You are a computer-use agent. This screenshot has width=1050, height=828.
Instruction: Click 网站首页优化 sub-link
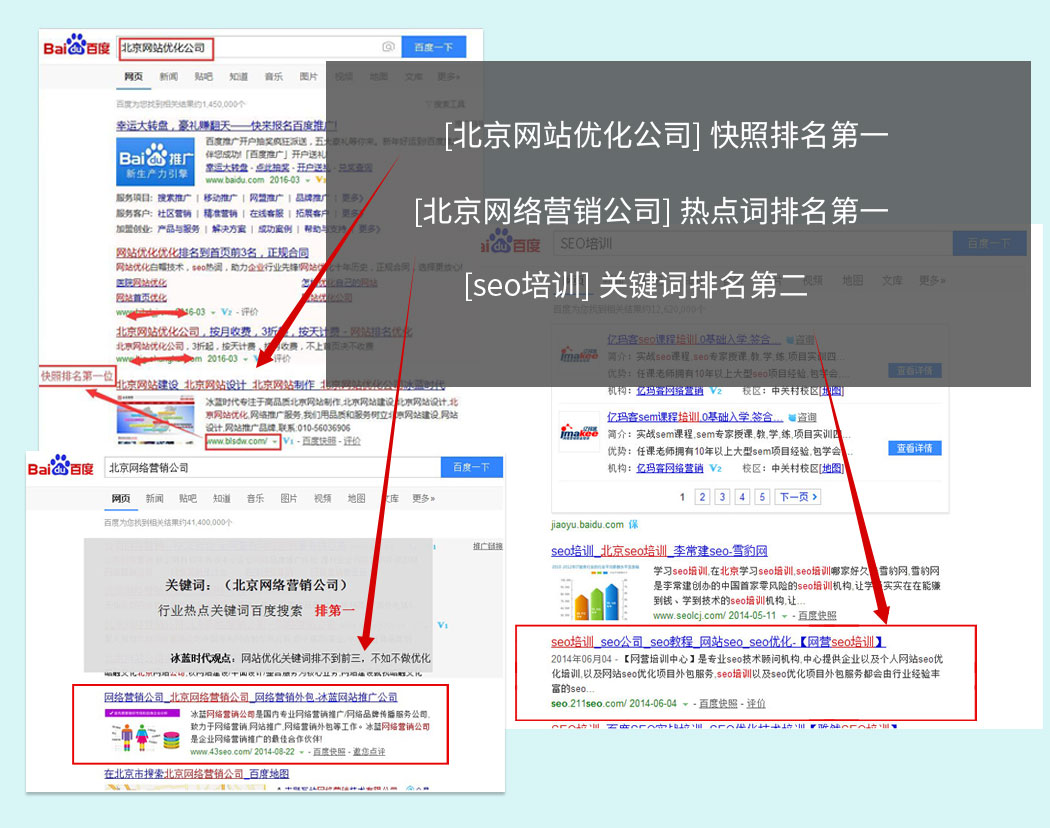pyautogui.click(x=141, y=298)
